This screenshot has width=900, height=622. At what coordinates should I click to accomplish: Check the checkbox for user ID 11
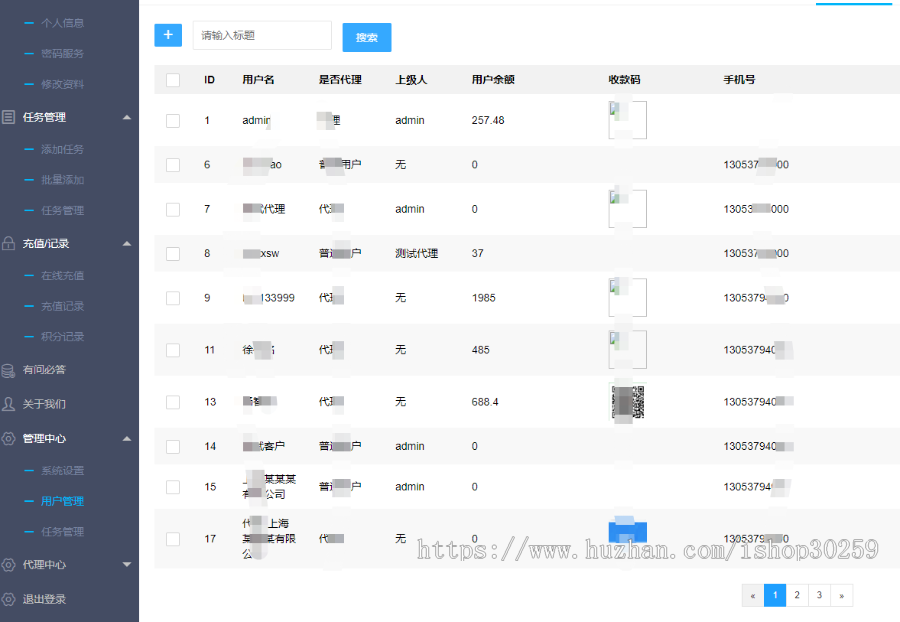pos(173,350)
